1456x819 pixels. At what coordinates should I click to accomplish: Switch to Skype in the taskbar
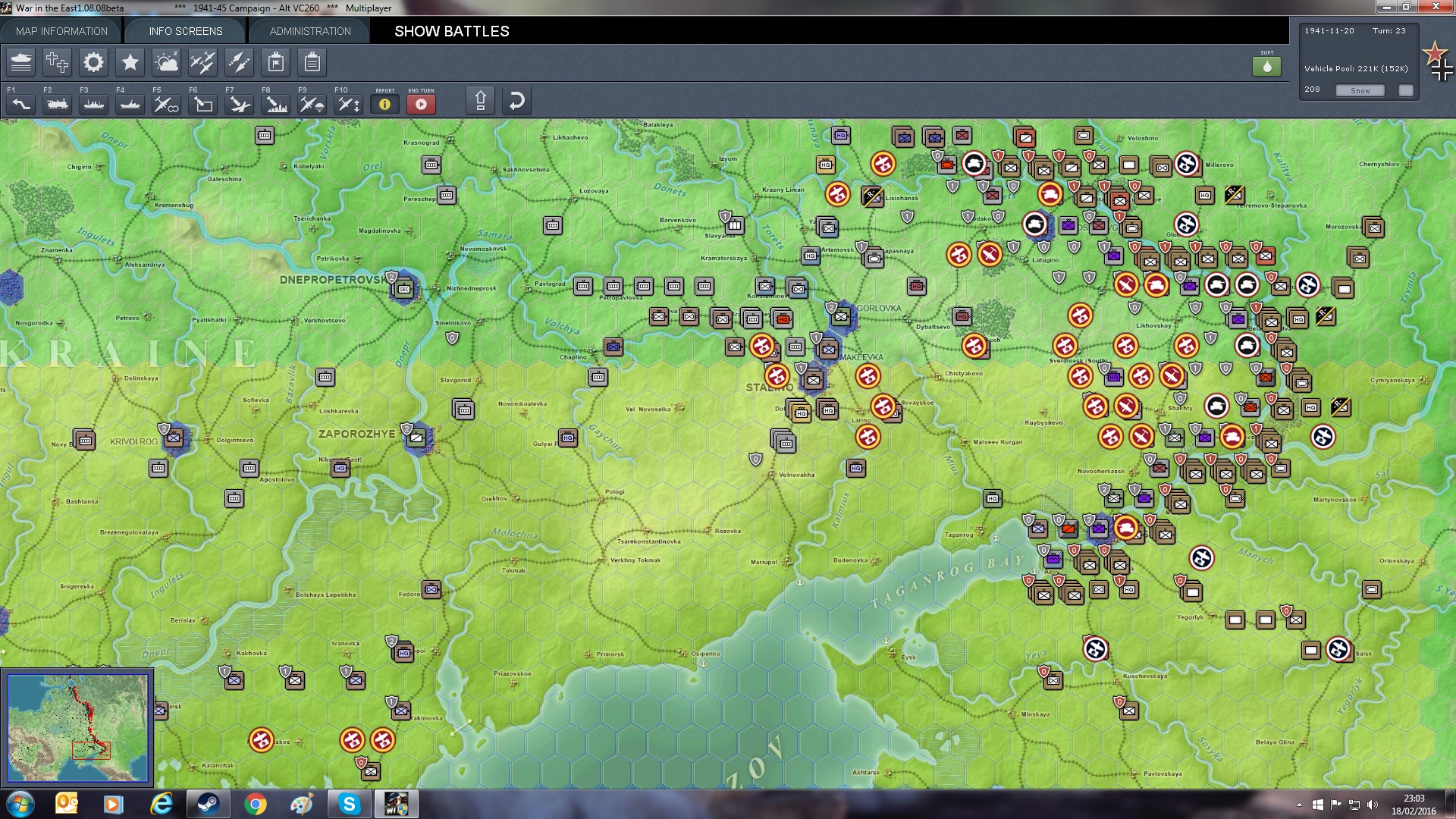349,804
